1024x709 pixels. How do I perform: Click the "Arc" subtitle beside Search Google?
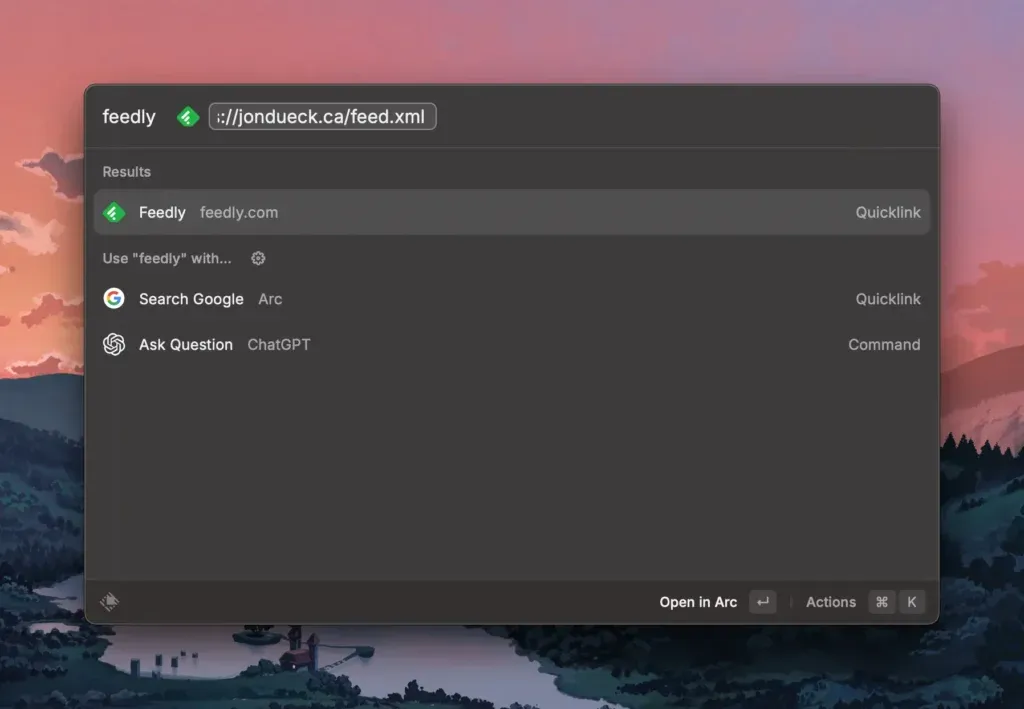tap(270, 299)
